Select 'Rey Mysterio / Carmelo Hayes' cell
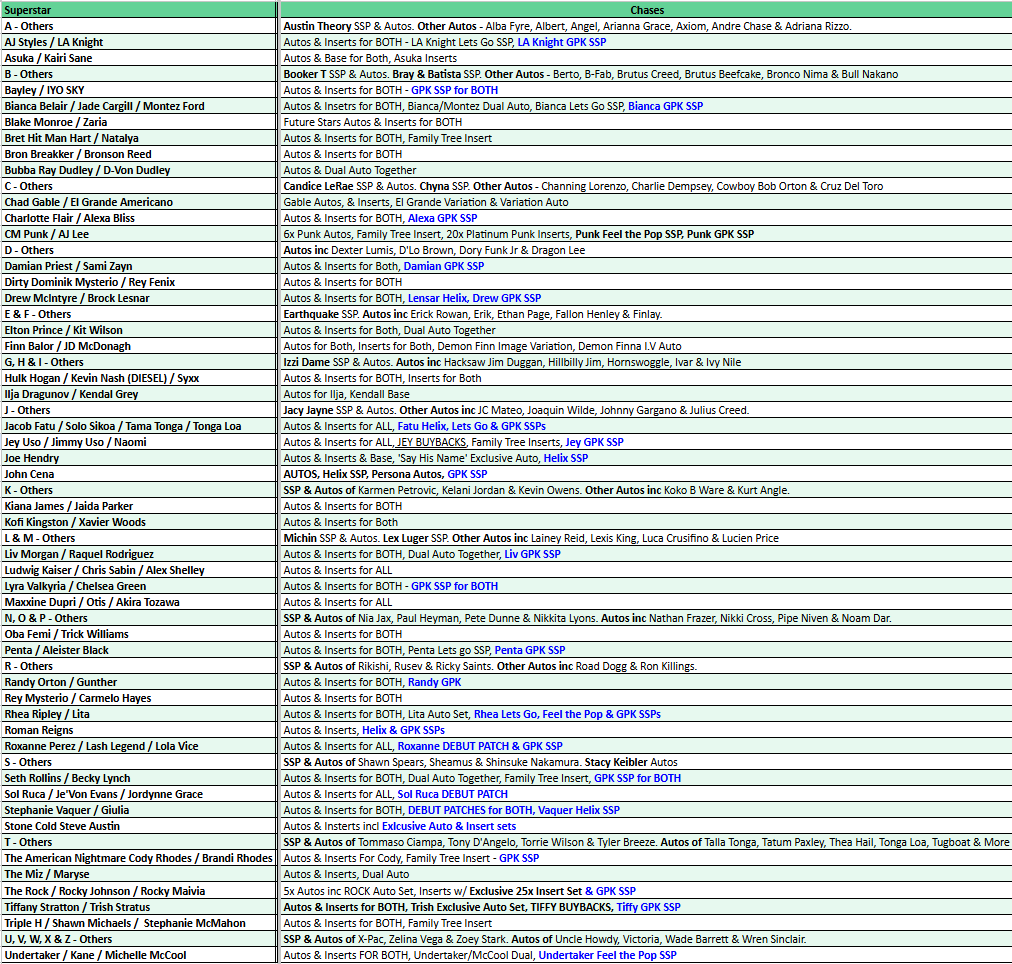This screenshot has width=1012, height=964. (139, 698)
